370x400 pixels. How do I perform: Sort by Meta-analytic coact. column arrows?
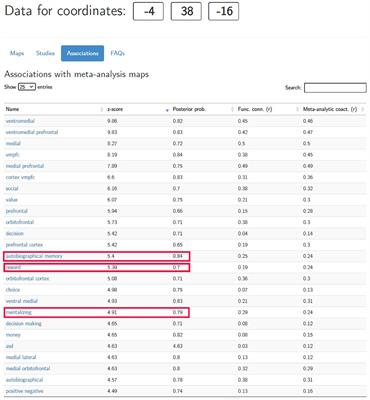363,109
